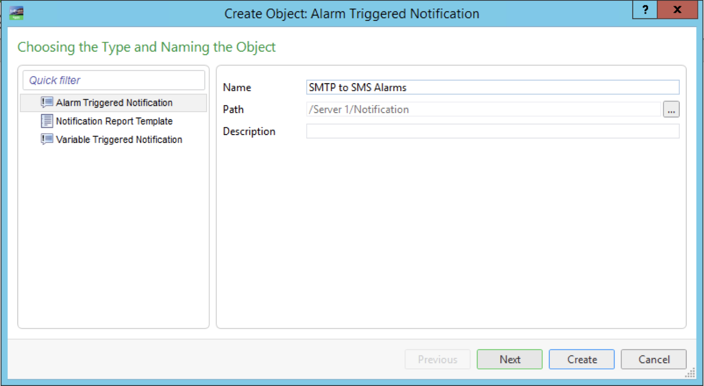
Task: Select Notification Report Template type
Action: click(114, 121)
